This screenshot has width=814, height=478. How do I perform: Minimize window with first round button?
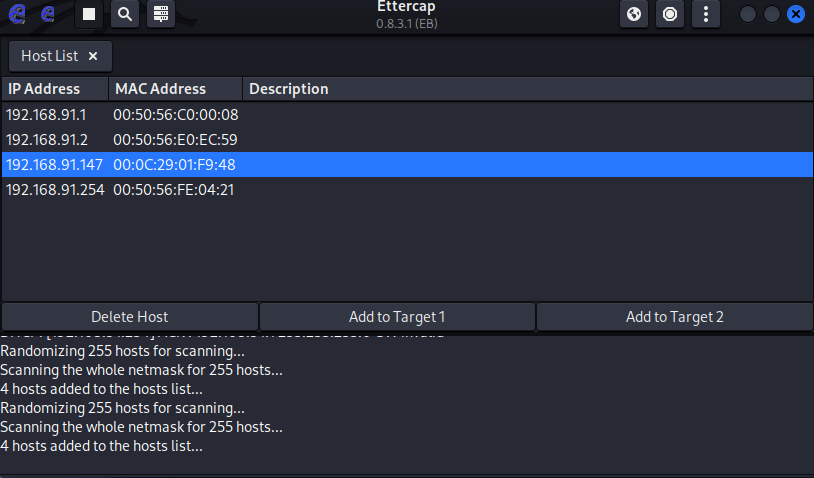[748, 14]
